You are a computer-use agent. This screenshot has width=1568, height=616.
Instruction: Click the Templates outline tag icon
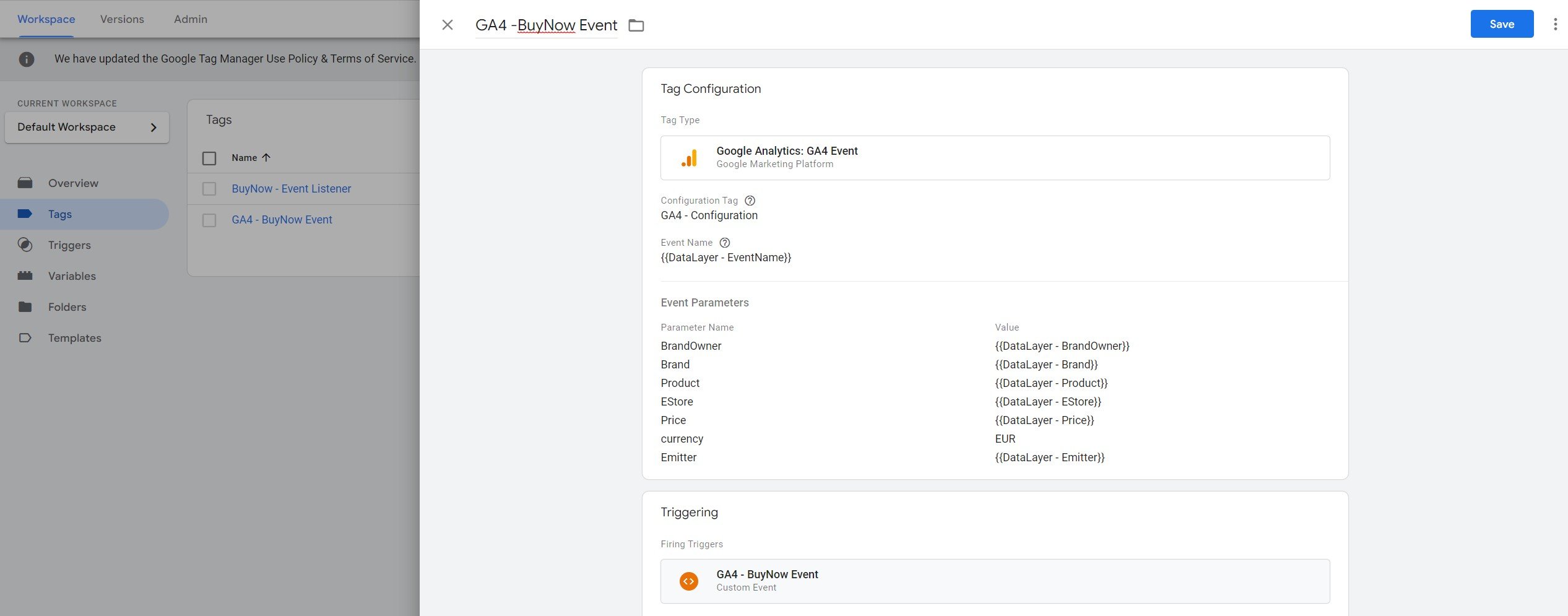click(25, 337)
